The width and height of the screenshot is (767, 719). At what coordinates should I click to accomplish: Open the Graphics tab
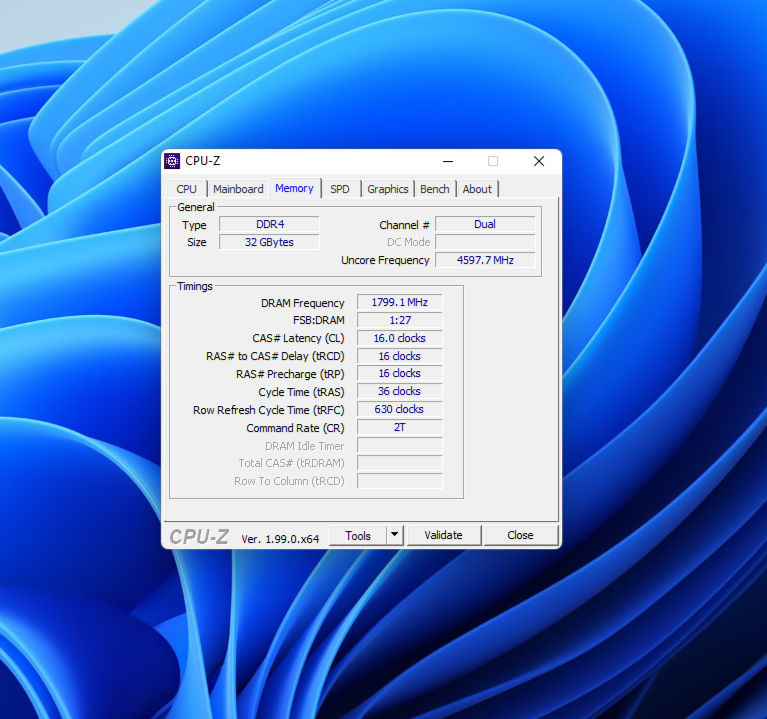pyautogui.click(x=388, y=189)
